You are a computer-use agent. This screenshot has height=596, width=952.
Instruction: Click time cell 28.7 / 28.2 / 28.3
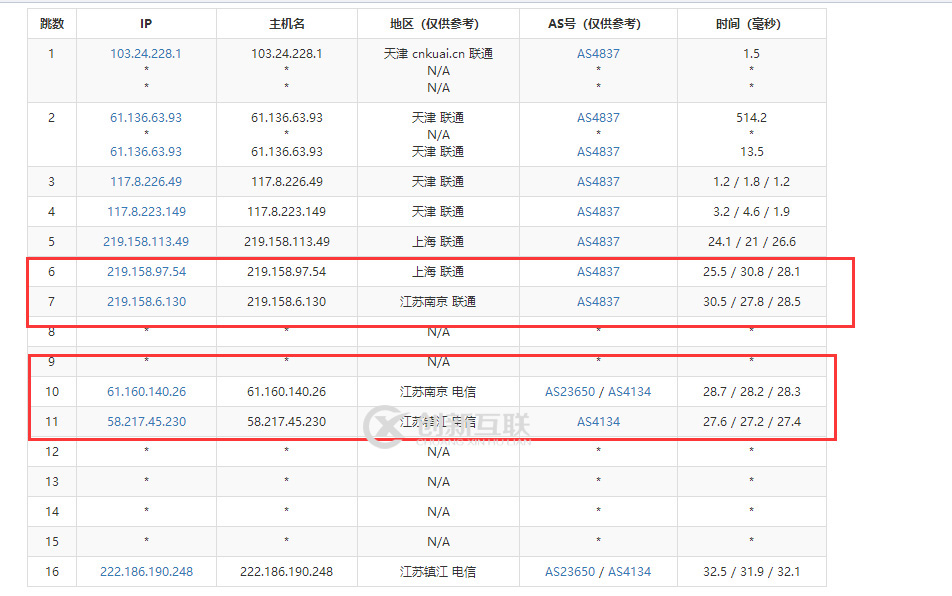752,391
